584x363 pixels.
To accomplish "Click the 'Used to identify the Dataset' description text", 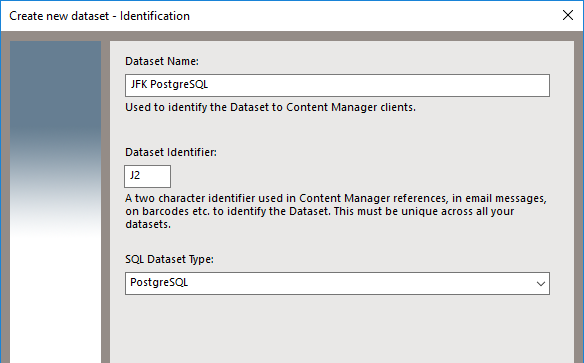I will pyautogui.click(x=270, y=107).
